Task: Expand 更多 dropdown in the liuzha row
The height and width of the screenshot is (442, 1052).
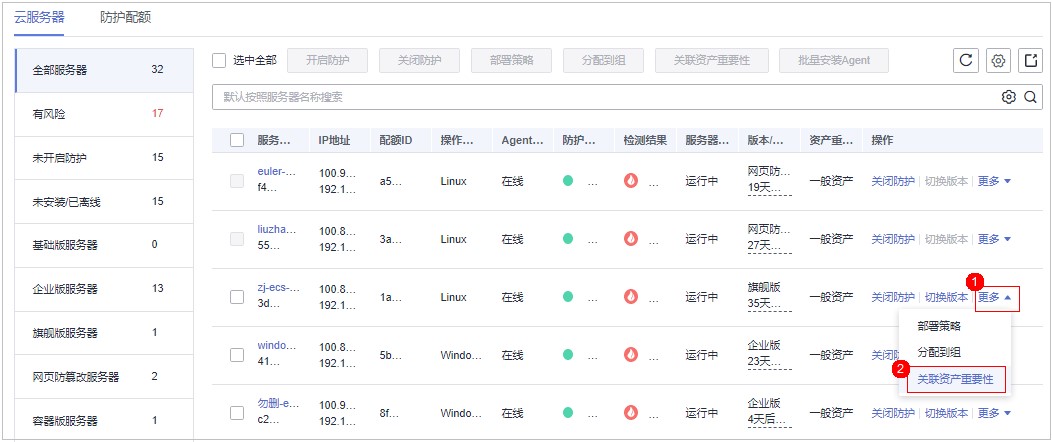Action: click(x=994, y=239)
